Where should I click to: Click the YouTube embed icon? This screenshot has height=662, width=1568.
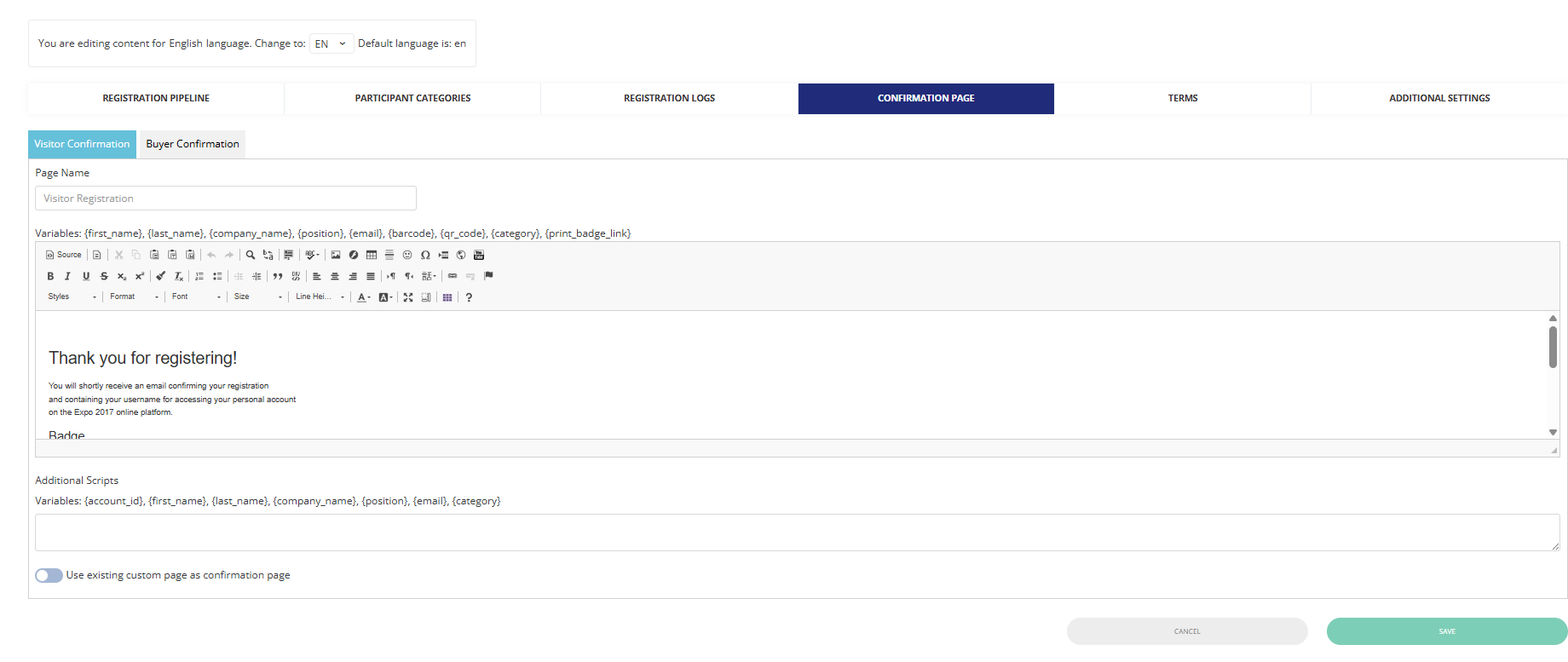(479, 255)
